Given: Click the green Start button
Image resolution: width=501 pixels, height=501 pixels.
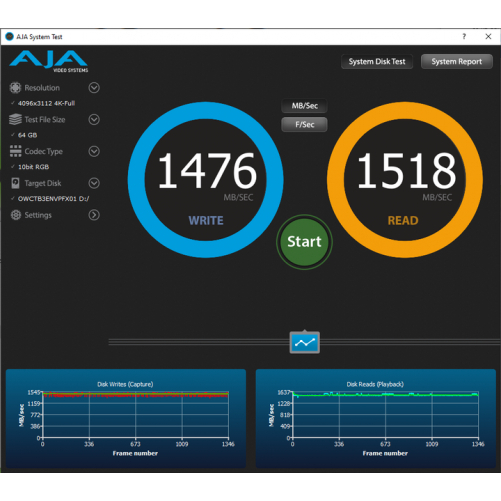Looking at the screenshot, I should tap(304, 242).
